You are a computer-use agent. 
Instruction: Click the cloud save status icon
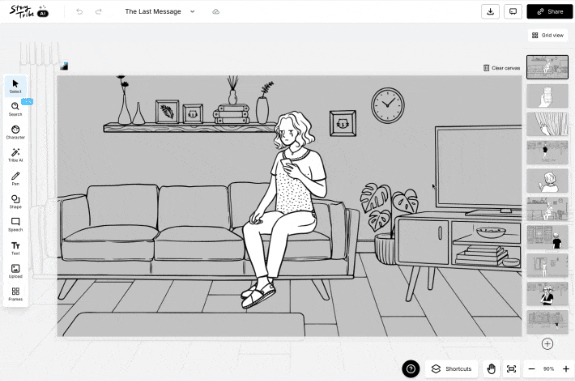tap(216, 12)
